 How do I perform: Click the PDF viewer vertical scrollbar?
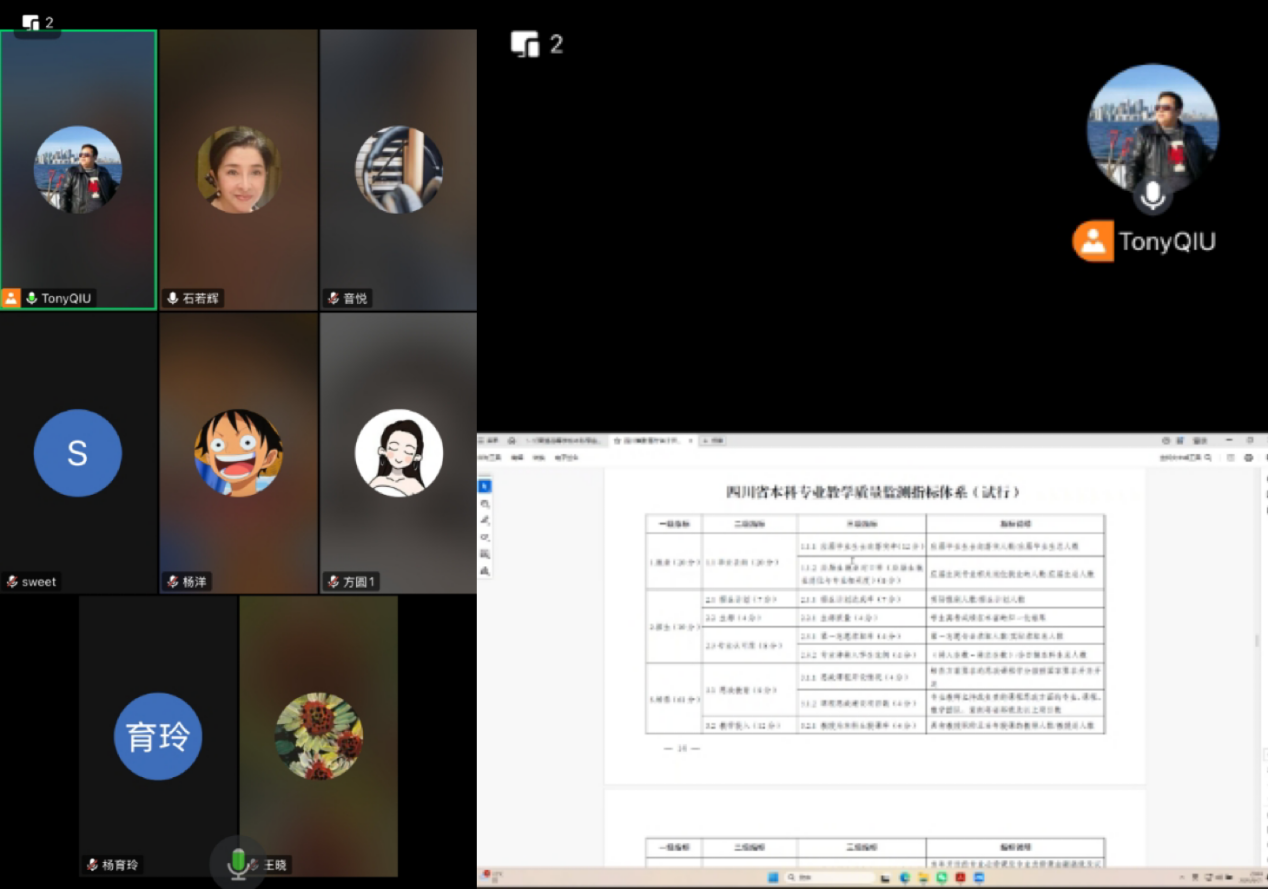(x=1257, y=640)
